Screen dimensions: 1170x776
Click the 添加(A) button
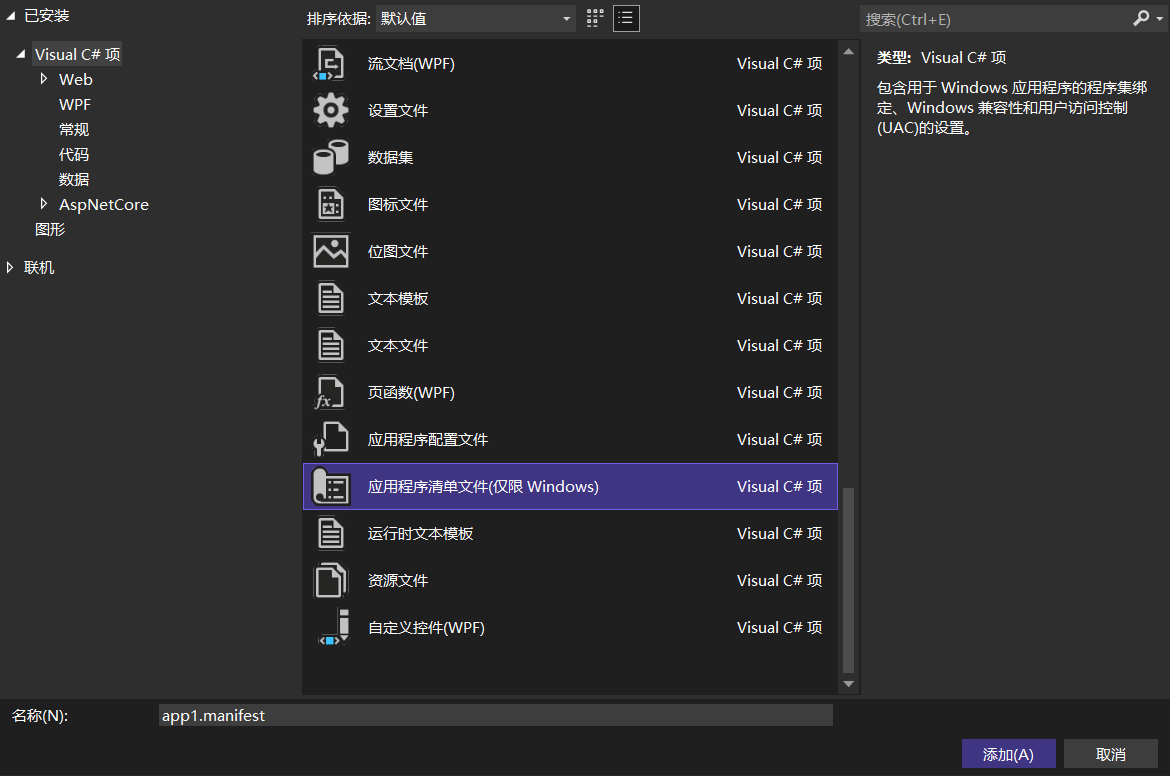[1008, 753]
